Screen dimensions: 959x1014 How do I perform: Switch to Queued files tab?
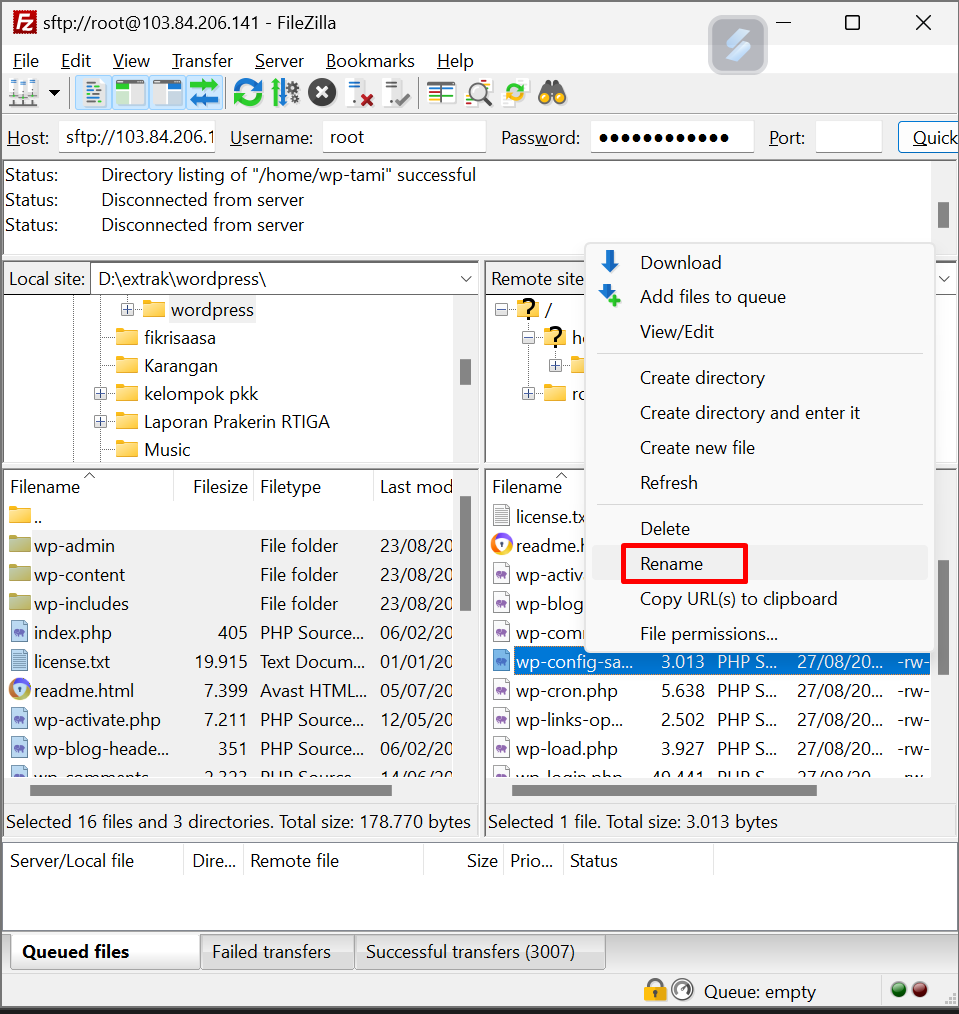(104, 952)
